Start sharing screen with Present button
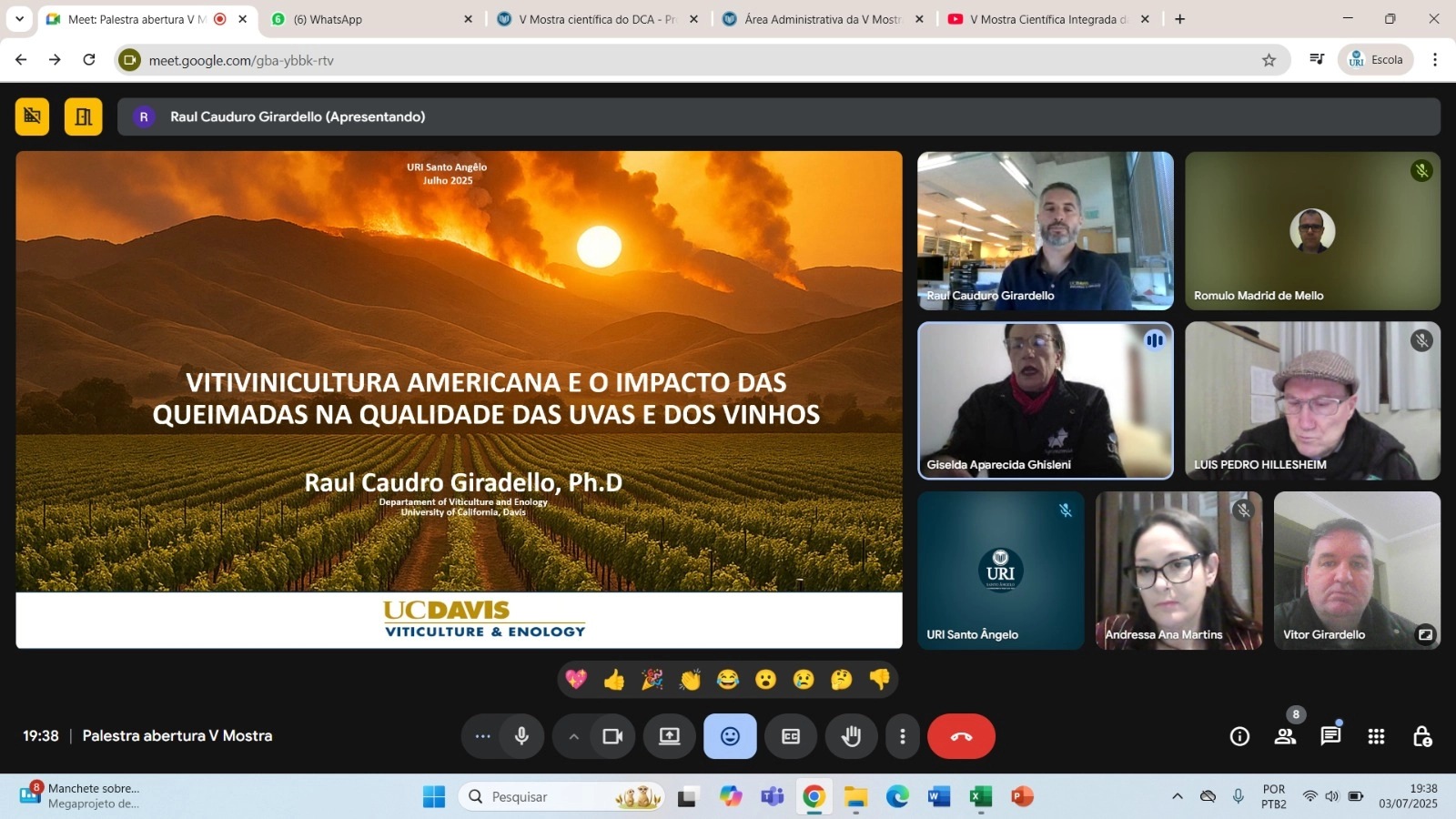1456x819 pixels. pyautogui.click(x=670, y=736)
